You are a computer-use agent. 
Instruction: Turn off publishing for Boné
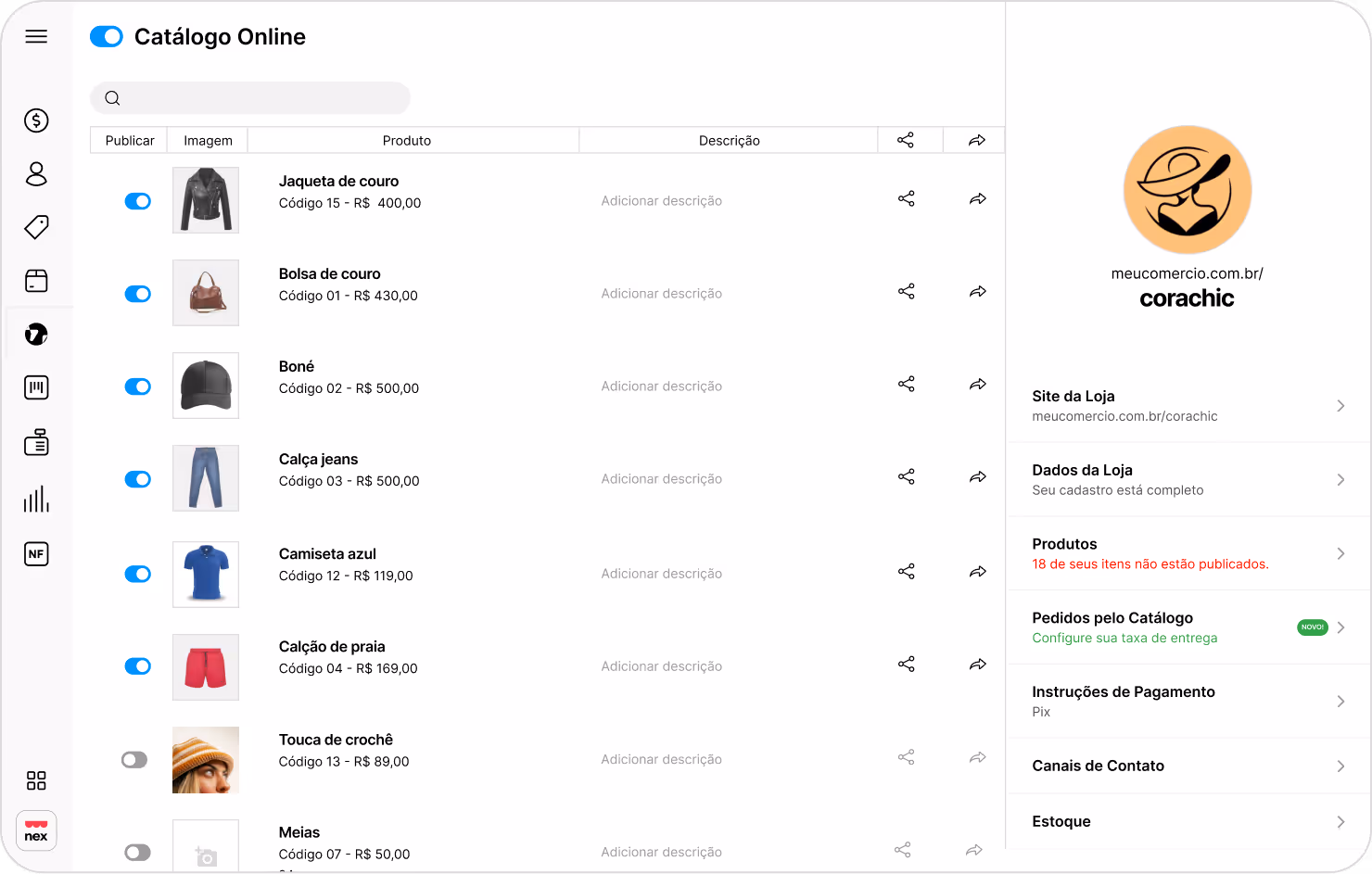pyautogui.click(x=138, y=386)
